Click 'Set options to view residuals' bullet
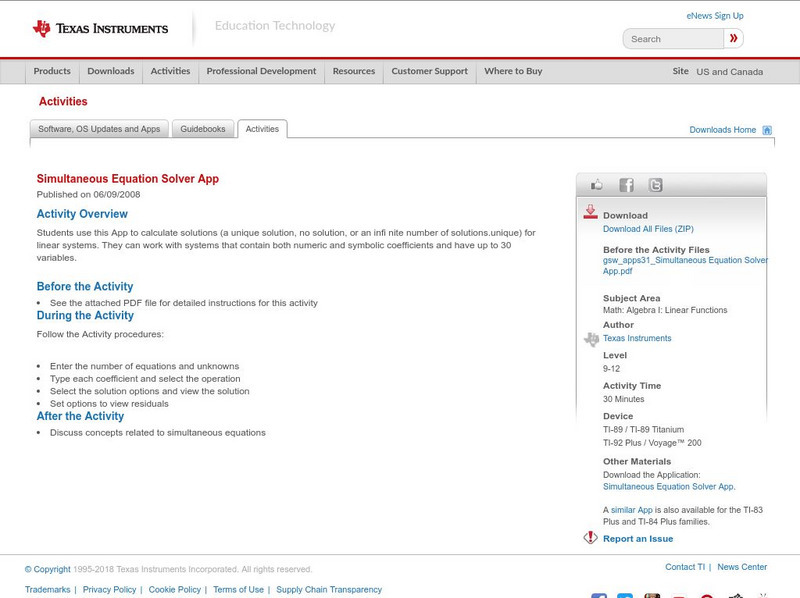Image resolution: width=800 pixels, height=598 pixels. point(109,404)
